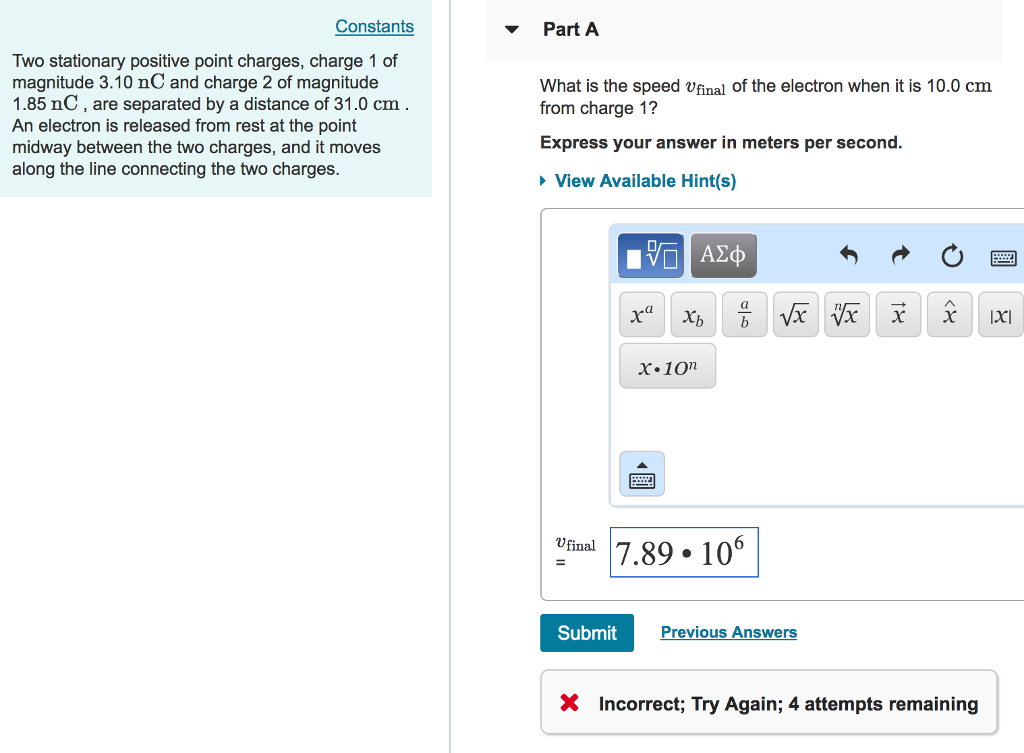Viewport: 1024px width, 753px height.
Task: Click the redo arrow in the equation editor
Action: [899, 256]
